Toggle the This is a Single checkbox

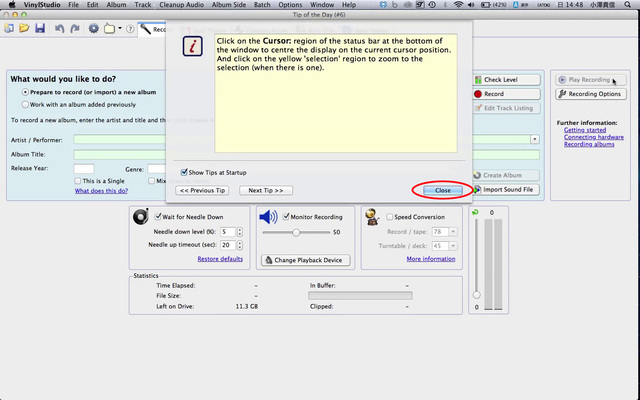(78, 181)
